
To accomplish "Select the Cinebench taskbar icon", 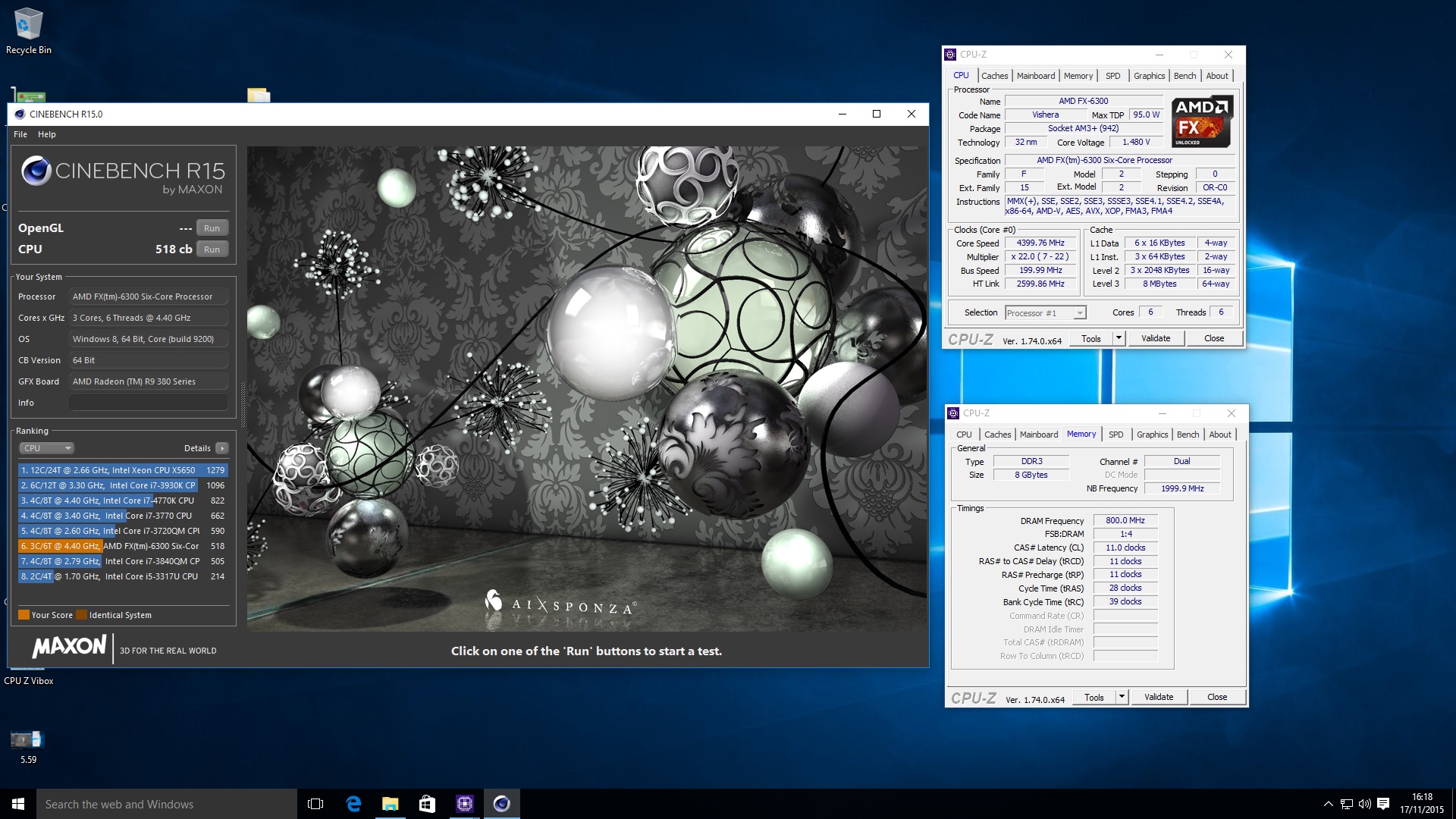I will (501, 804).
